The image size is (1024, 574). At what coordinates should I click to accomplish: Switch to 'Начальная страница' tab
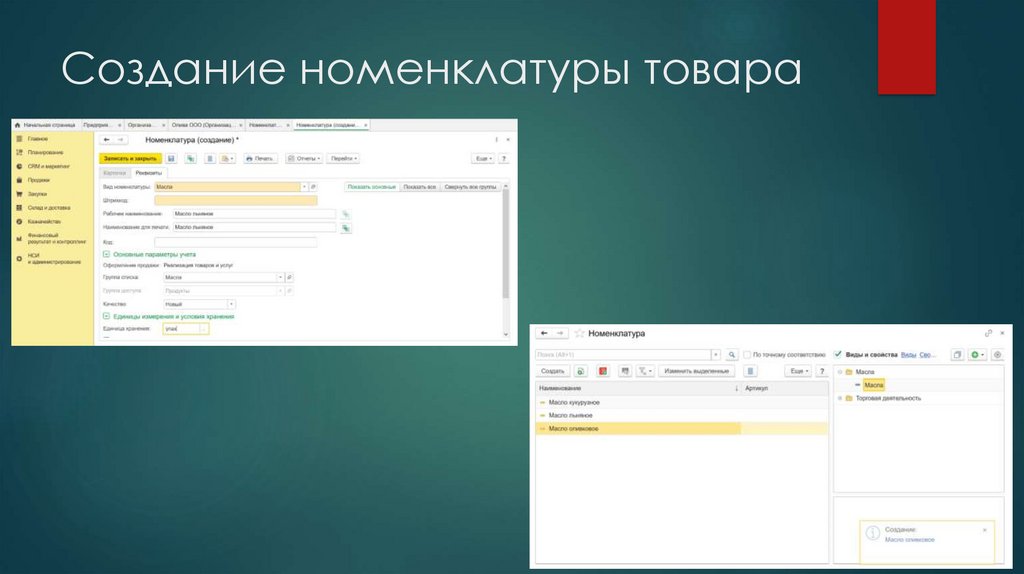point(45,125)
